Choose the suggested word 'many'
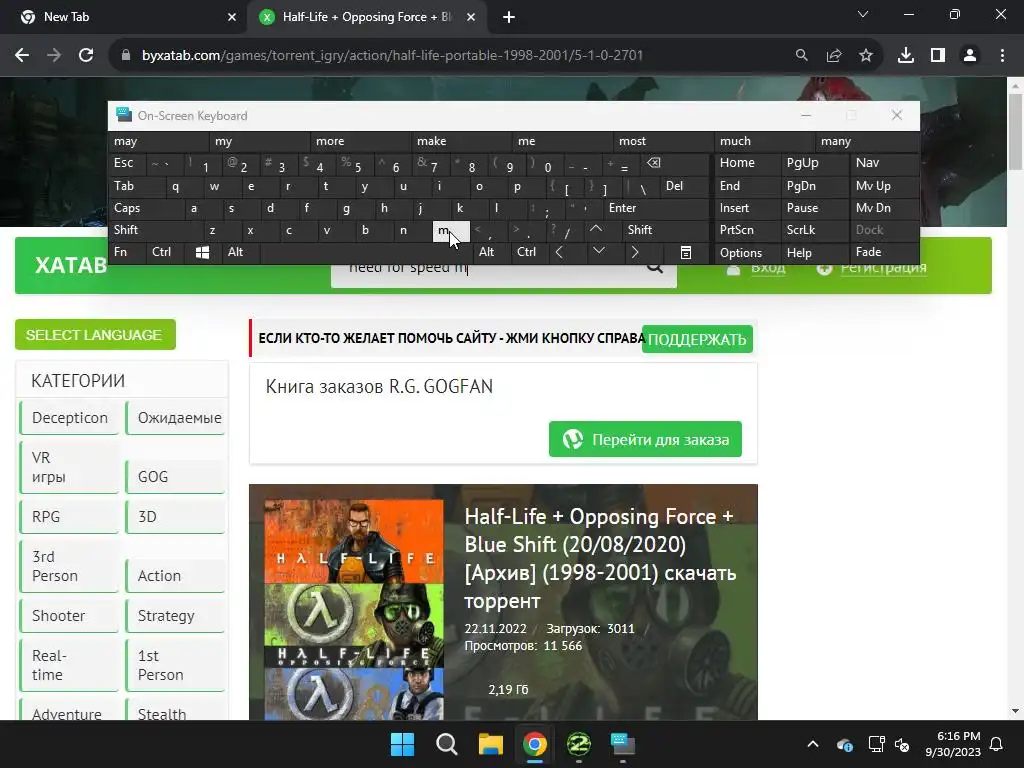1024x768 pixels. [x=867, y=141]
